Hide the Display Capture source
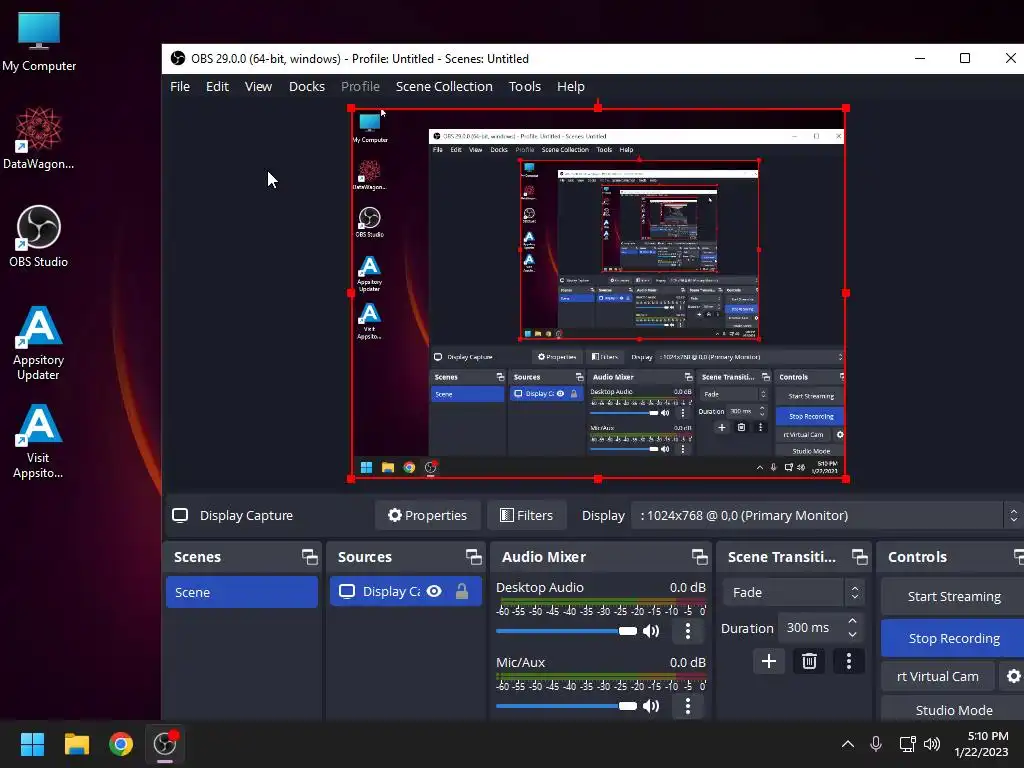The height and width of the screenshot is (768, 1024). click(x=434, y=592)
